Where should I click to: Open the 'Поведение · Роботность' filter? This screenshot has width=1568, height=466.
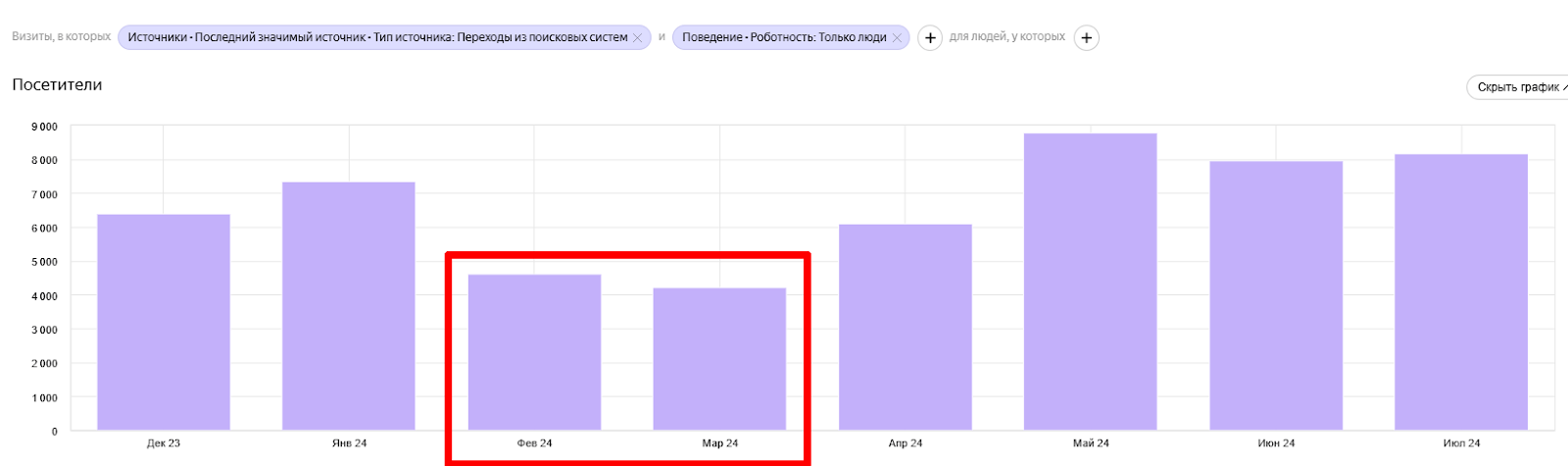coord(784,37)
